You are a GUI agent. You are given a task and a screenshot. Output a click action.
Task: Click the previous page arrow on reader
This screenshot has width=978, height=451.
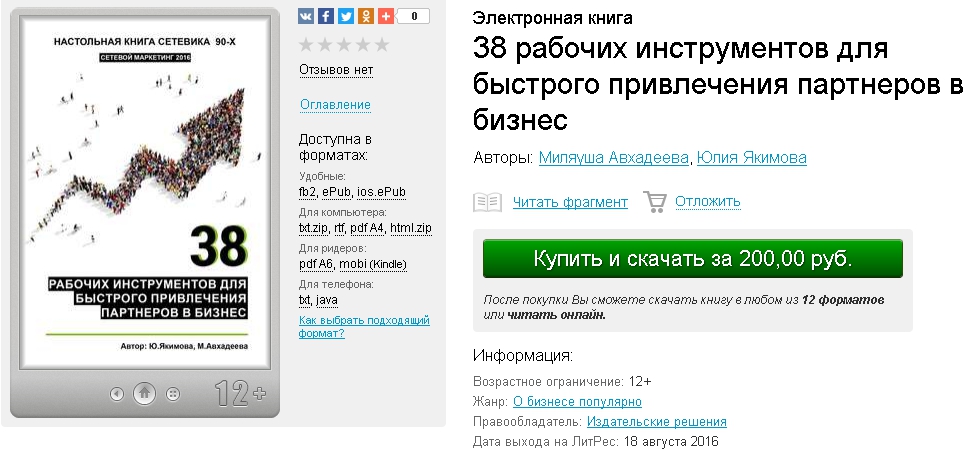pos(117,394)
